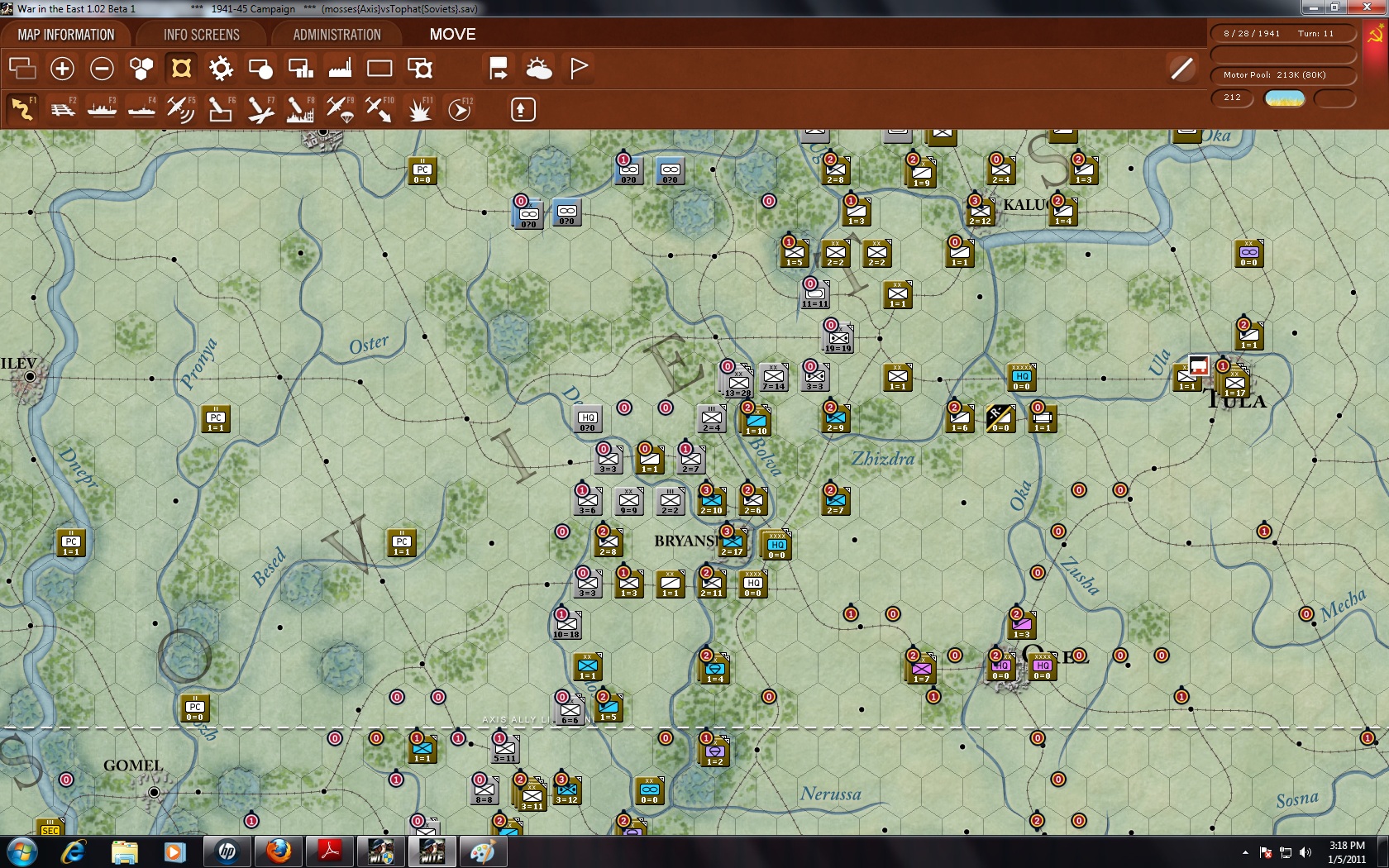Select bomb airfield mode (F7) icon
Viewport: 1389px width, 868px height.
pos(260,109)
